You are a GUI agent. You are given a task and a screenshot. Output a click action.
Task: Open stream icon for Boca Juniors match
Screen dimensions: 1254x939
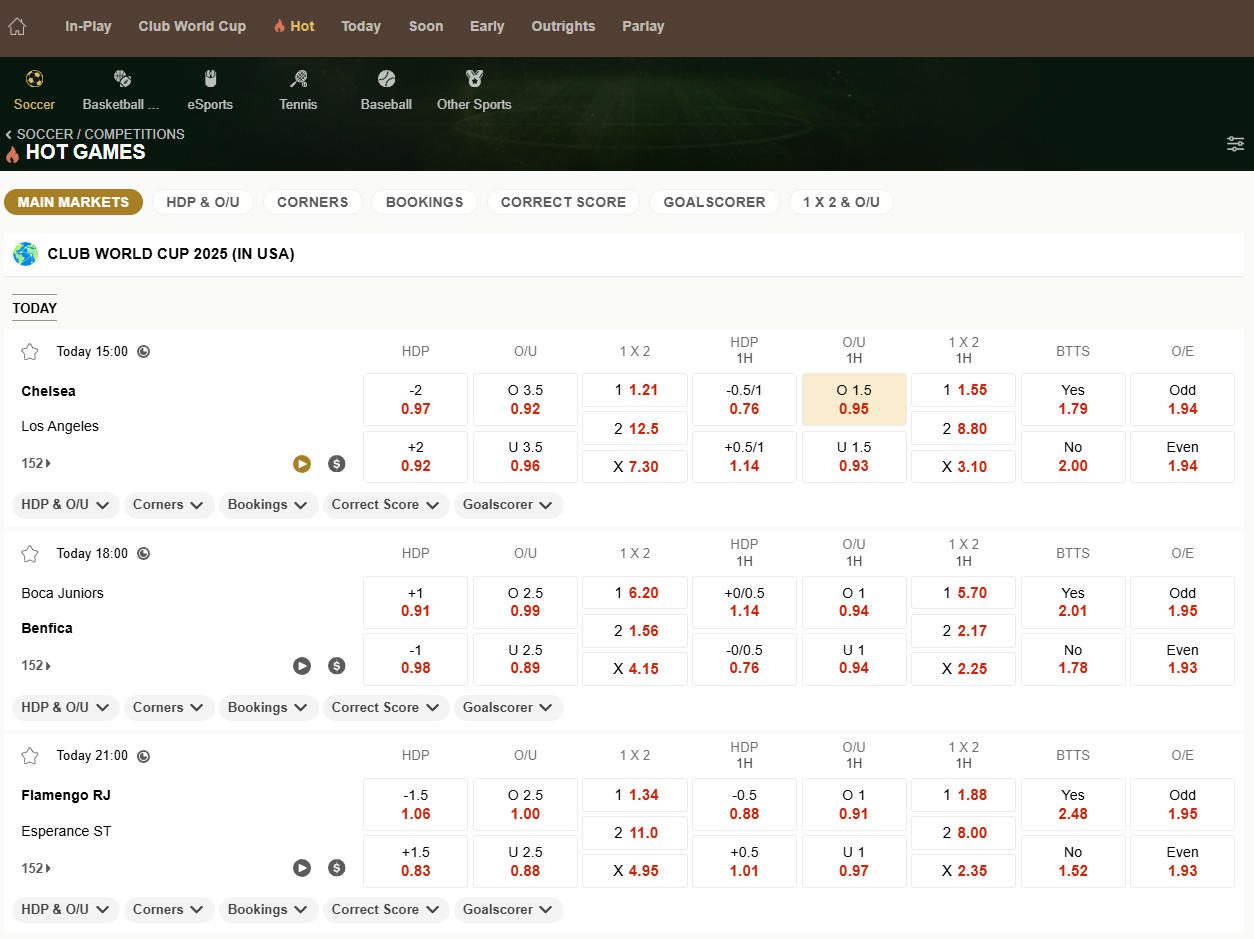[x=302, y=666]
